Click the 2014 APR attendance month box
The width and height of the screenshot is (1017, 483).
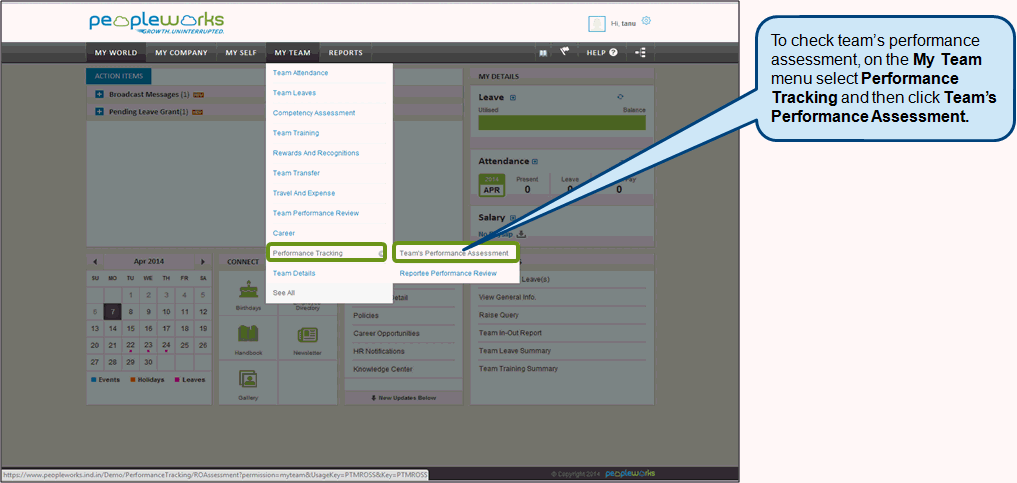click(x=491, y=185)
